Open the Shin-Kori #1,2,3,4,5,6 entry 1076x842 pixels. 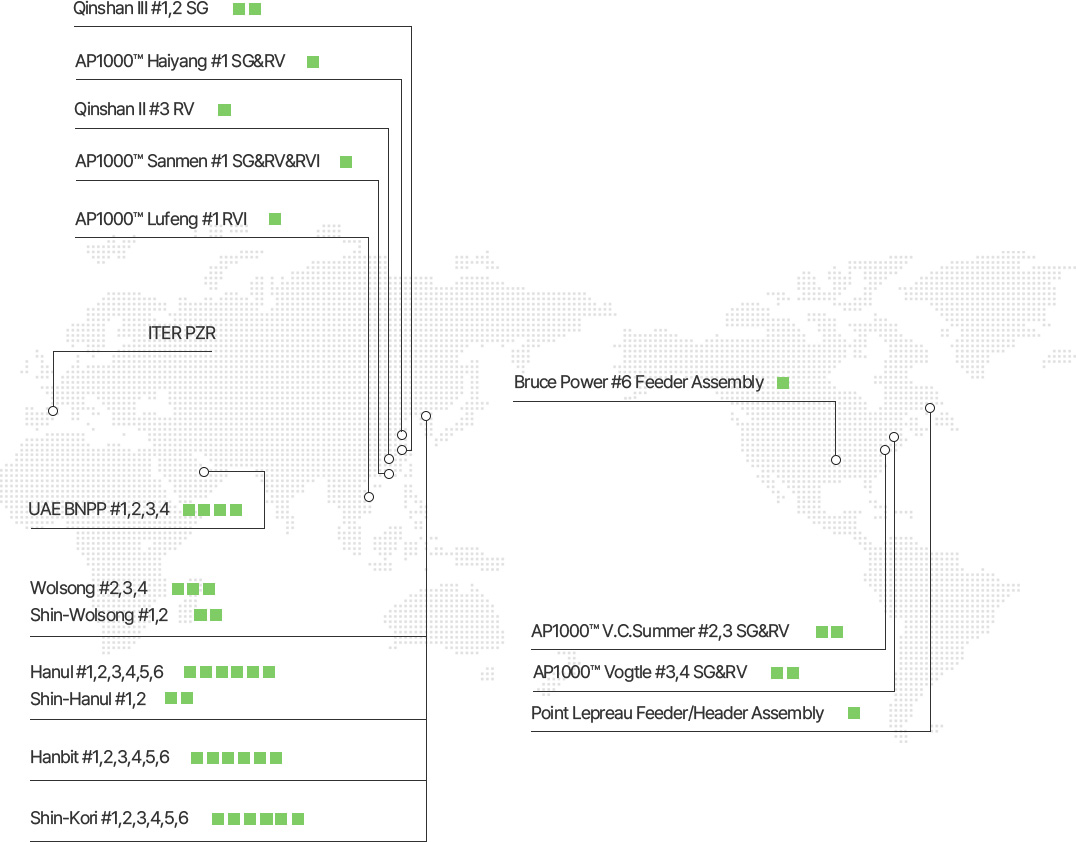pyautogui.click(x=109, y=818)
